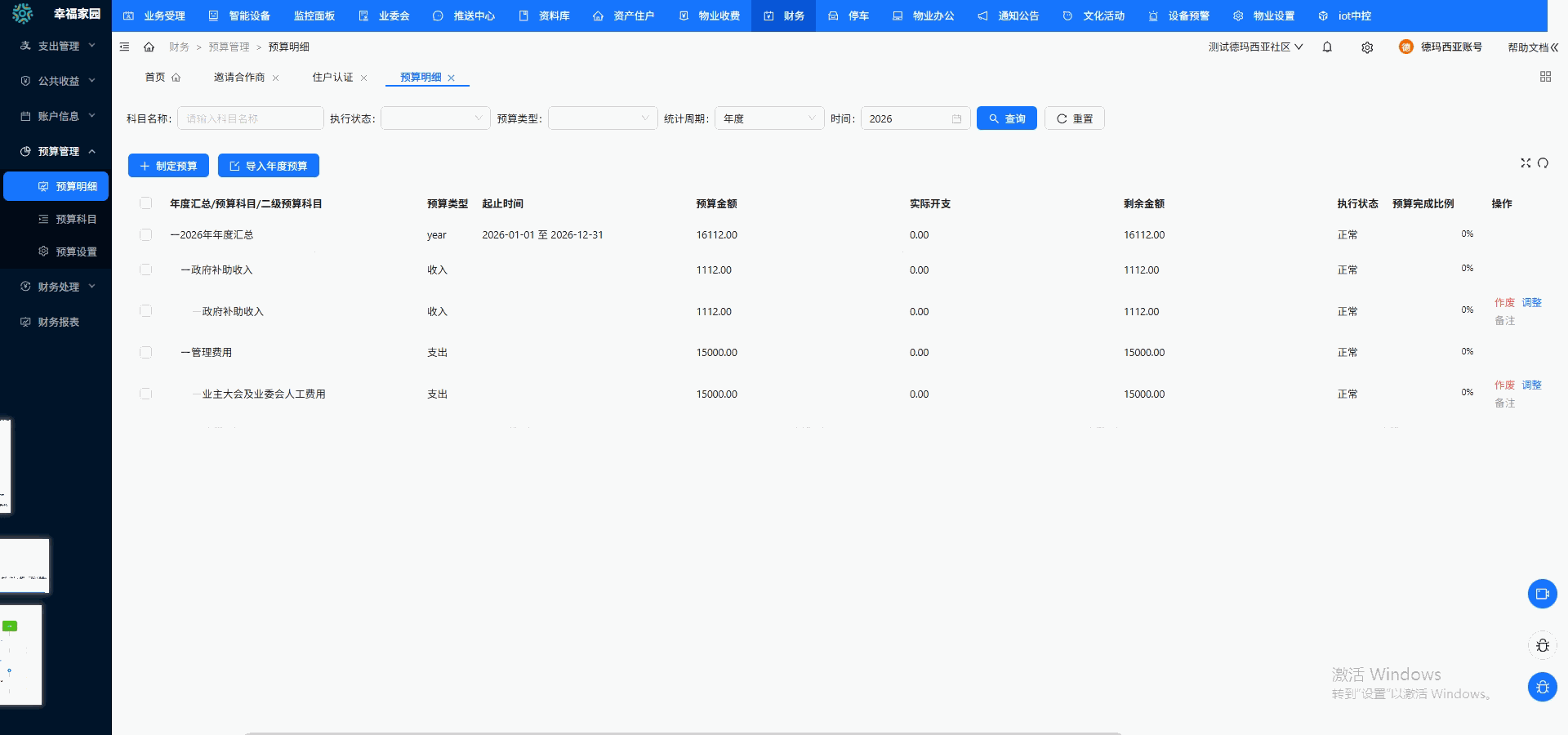Check the checkbox for 2026年年度汇总 row

point(145,234)
